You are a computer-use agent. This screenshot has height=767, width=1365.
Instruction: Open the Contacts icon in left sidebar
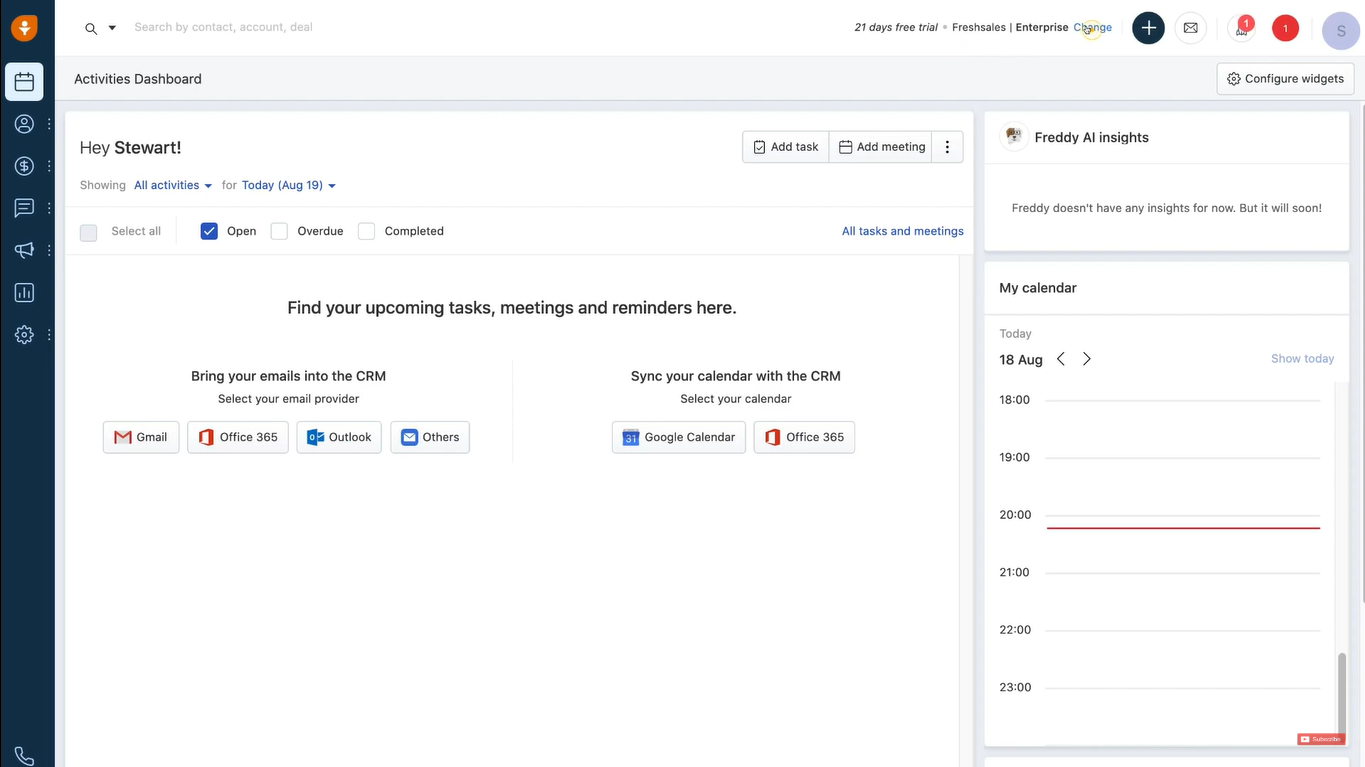[x=24, y=124]
